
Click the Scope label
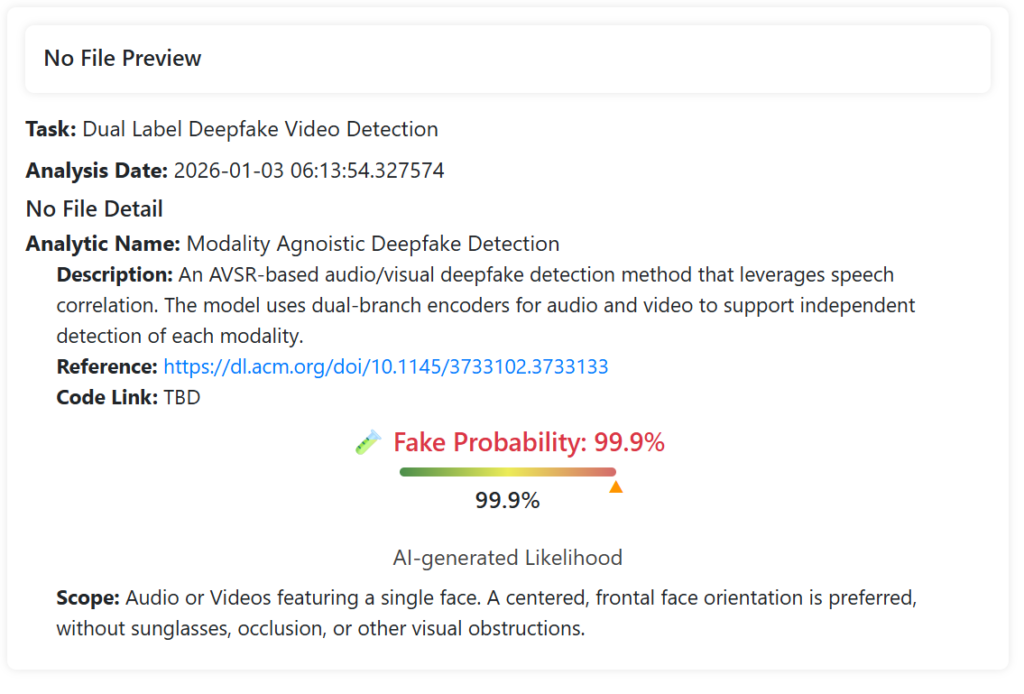[x=88, y=599]
